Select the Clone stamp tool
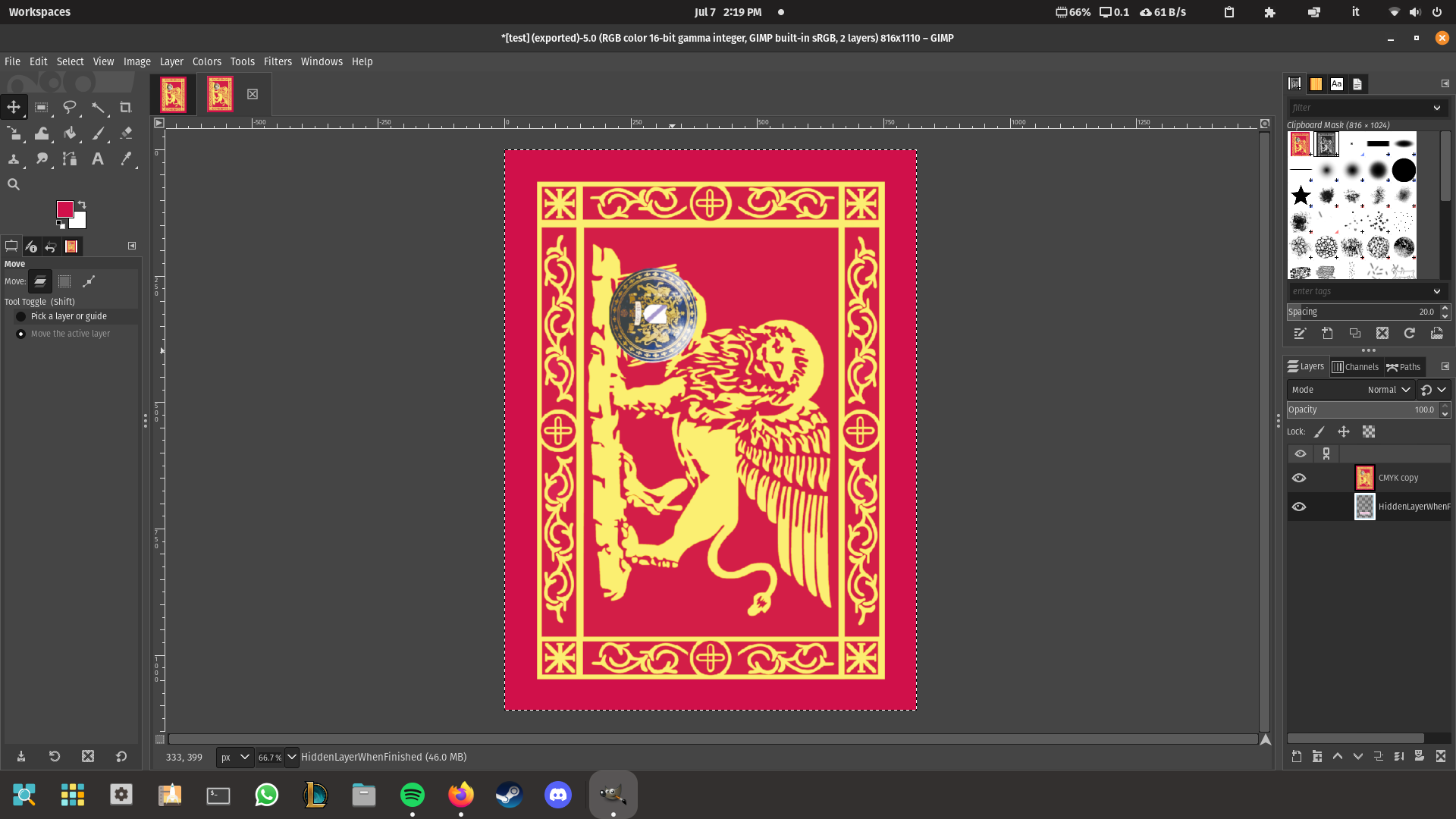1456x819 pixels. pos(14,159)
